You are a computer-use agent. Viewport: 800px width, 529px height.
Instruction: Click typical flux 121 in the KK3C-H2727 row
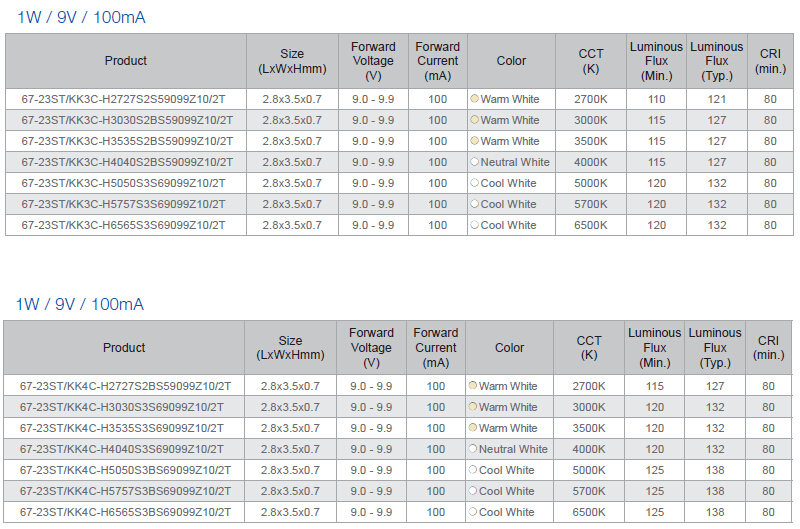(x=716, y=99)
